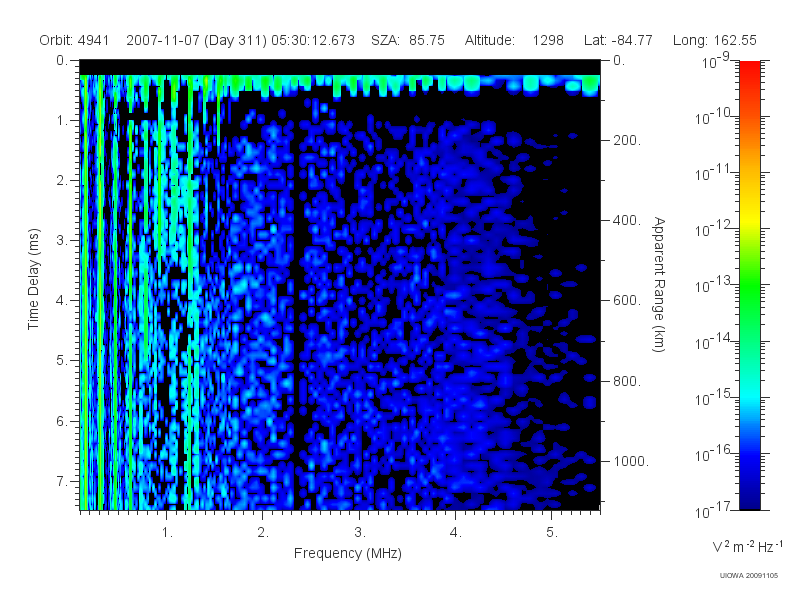
Task: Click the '4.' time delay tick label
Action: 61,301
